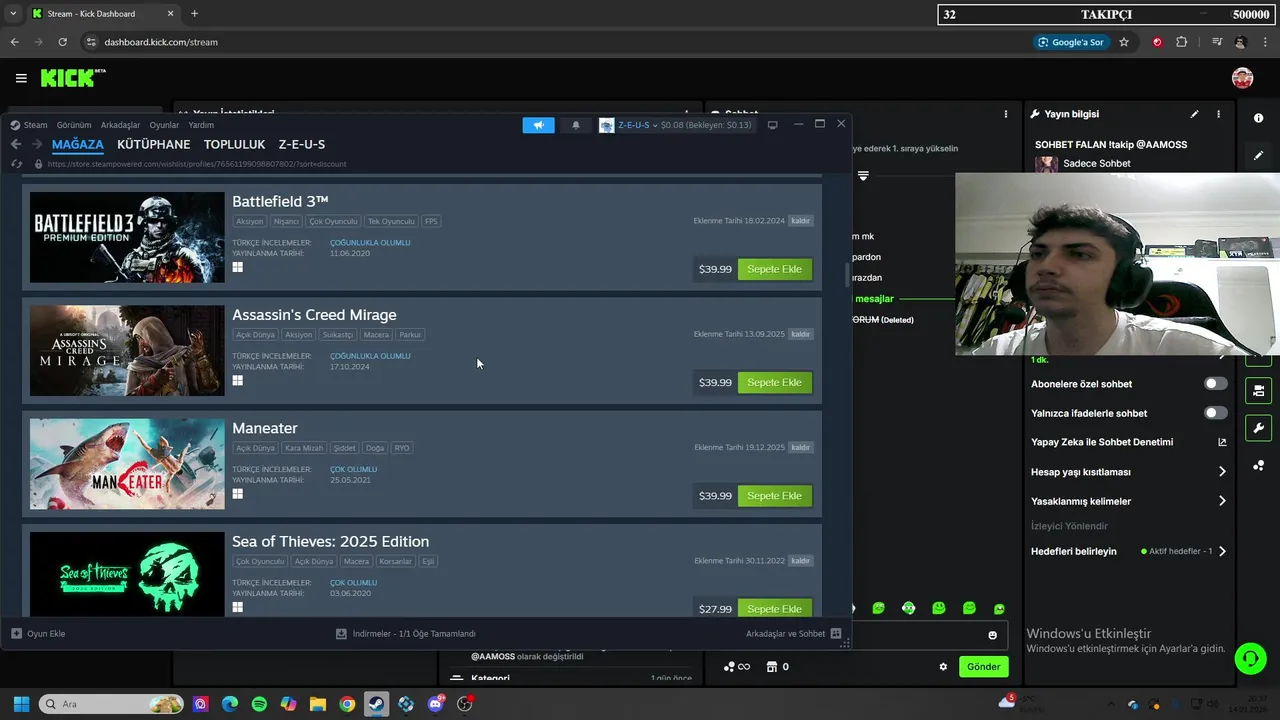Open Discord from the taskbar

435,704
